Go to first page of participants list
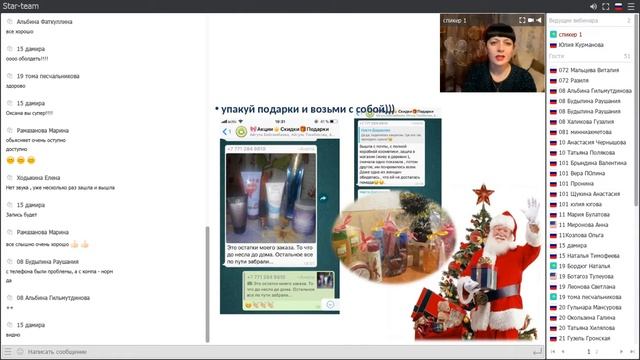Image resolution: width=640 pixels, height=360 pixels. [553, 351]
